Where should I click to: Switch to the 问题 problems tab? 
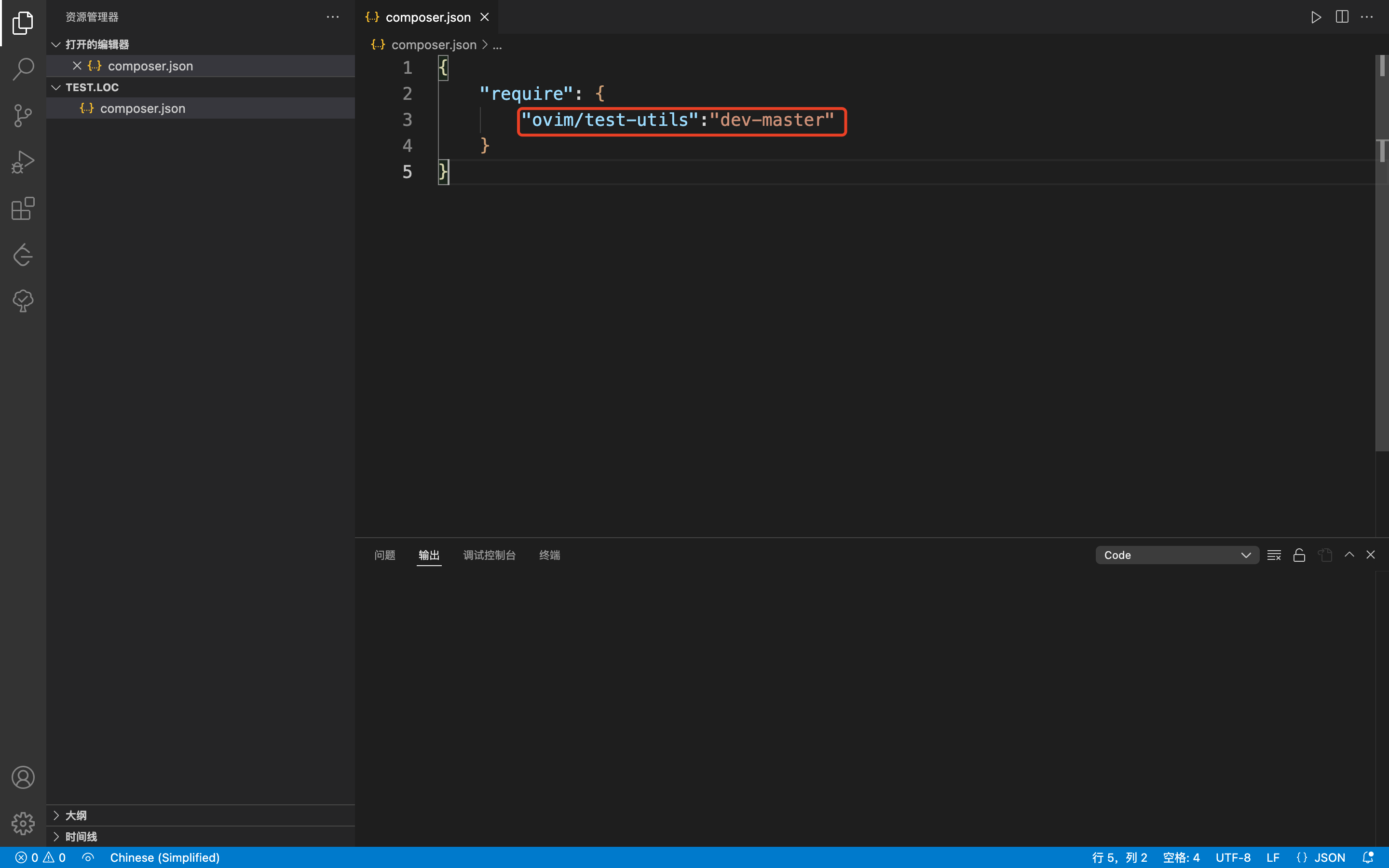384,555
